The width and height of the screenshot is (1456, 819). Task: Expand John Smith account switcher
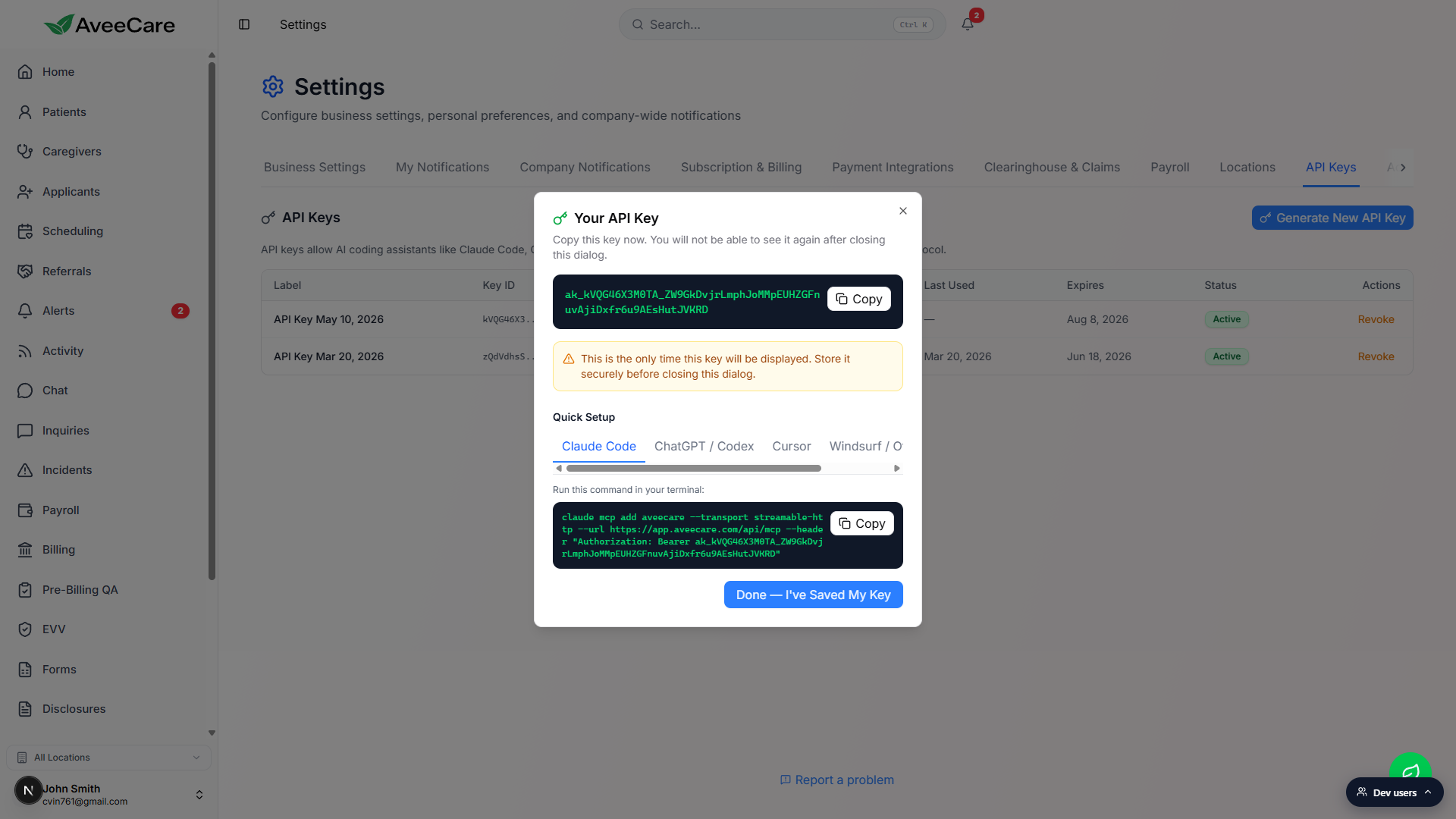(x=199, y=795)
